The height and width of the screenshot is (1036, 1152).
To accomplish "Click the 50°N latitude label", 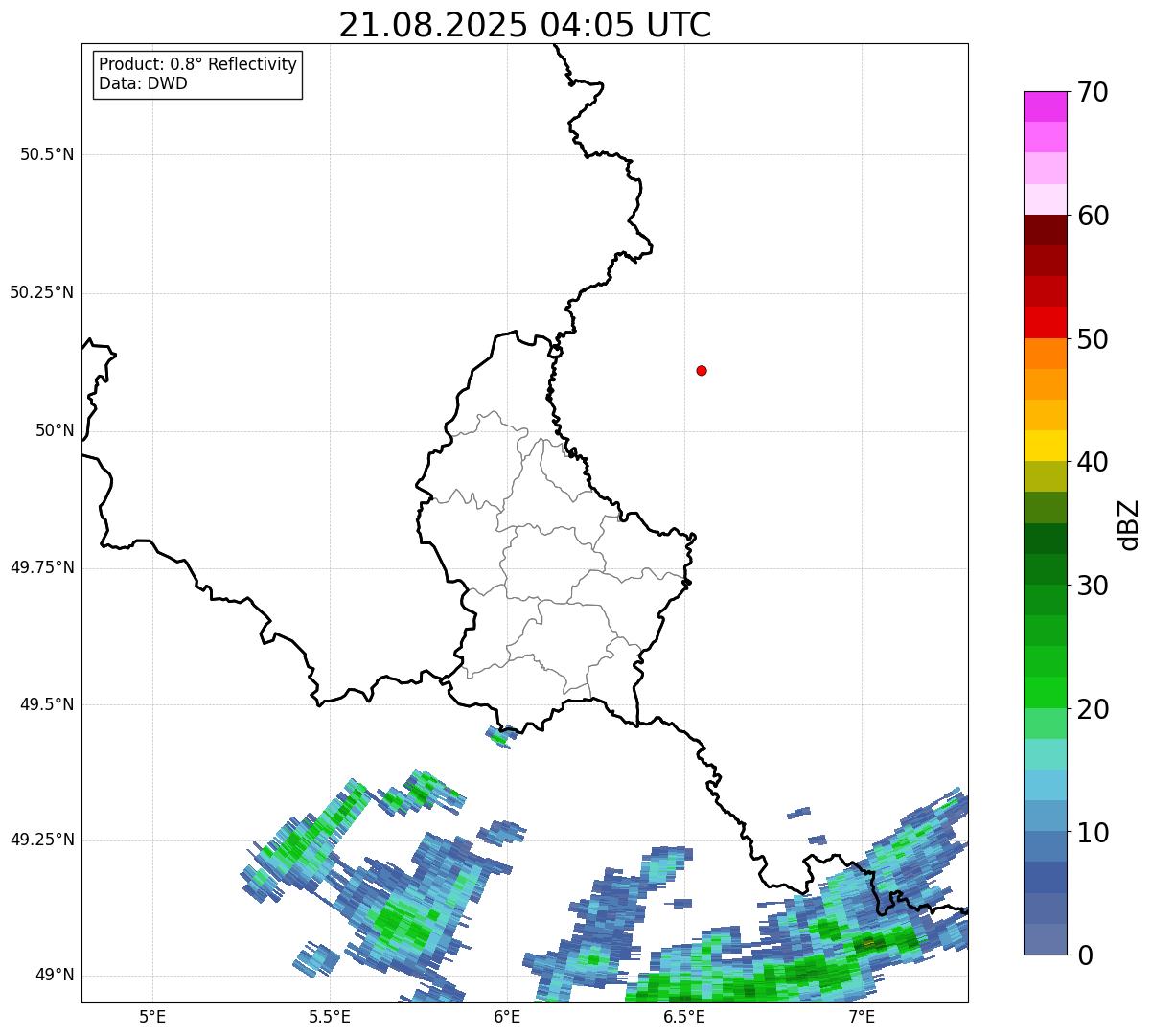I will [55, 430].
